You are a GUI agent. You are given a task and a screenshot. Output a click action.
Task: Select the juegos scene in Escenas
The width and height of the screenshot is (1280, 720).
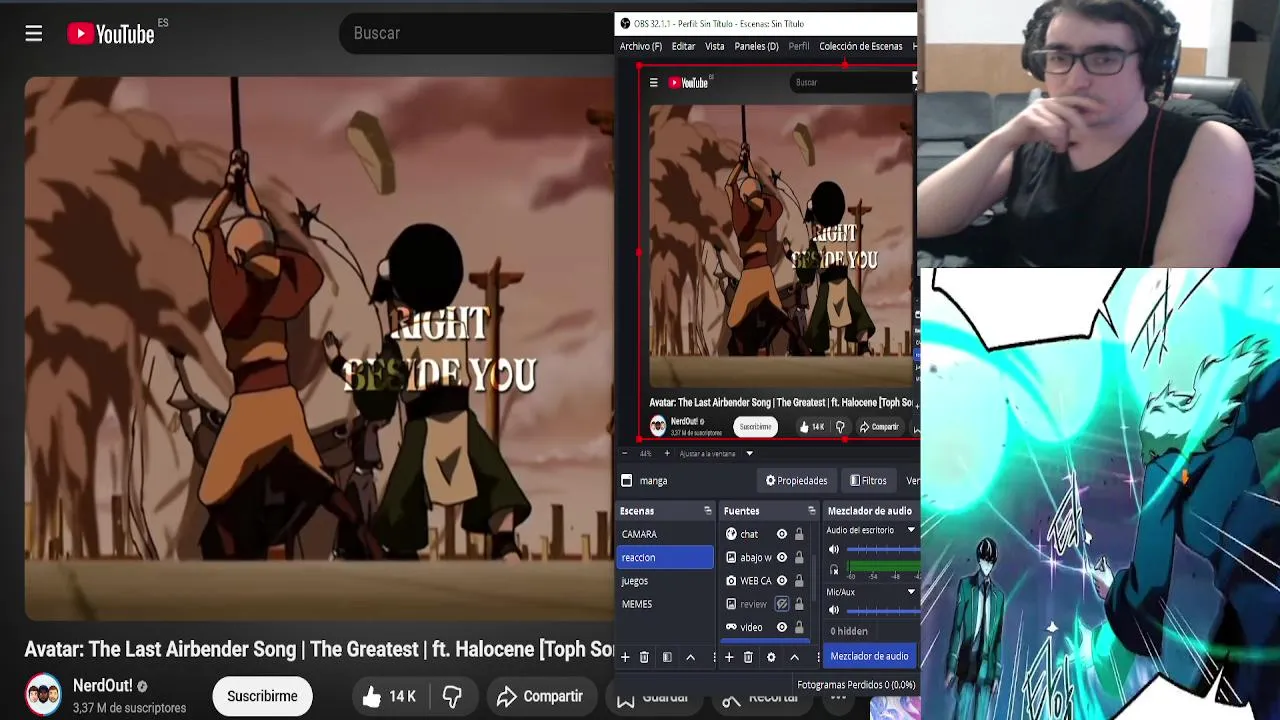tap(666, 581)
